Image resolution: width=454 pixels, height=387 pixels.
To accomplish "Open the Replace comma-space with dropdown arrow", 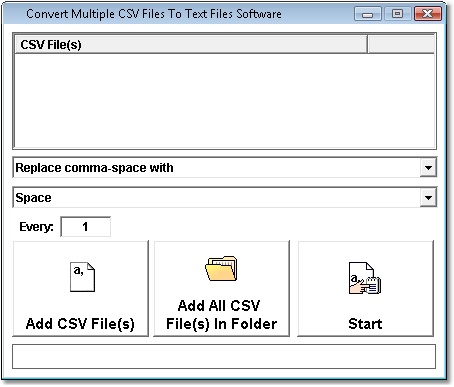I will tap(428, 168).
